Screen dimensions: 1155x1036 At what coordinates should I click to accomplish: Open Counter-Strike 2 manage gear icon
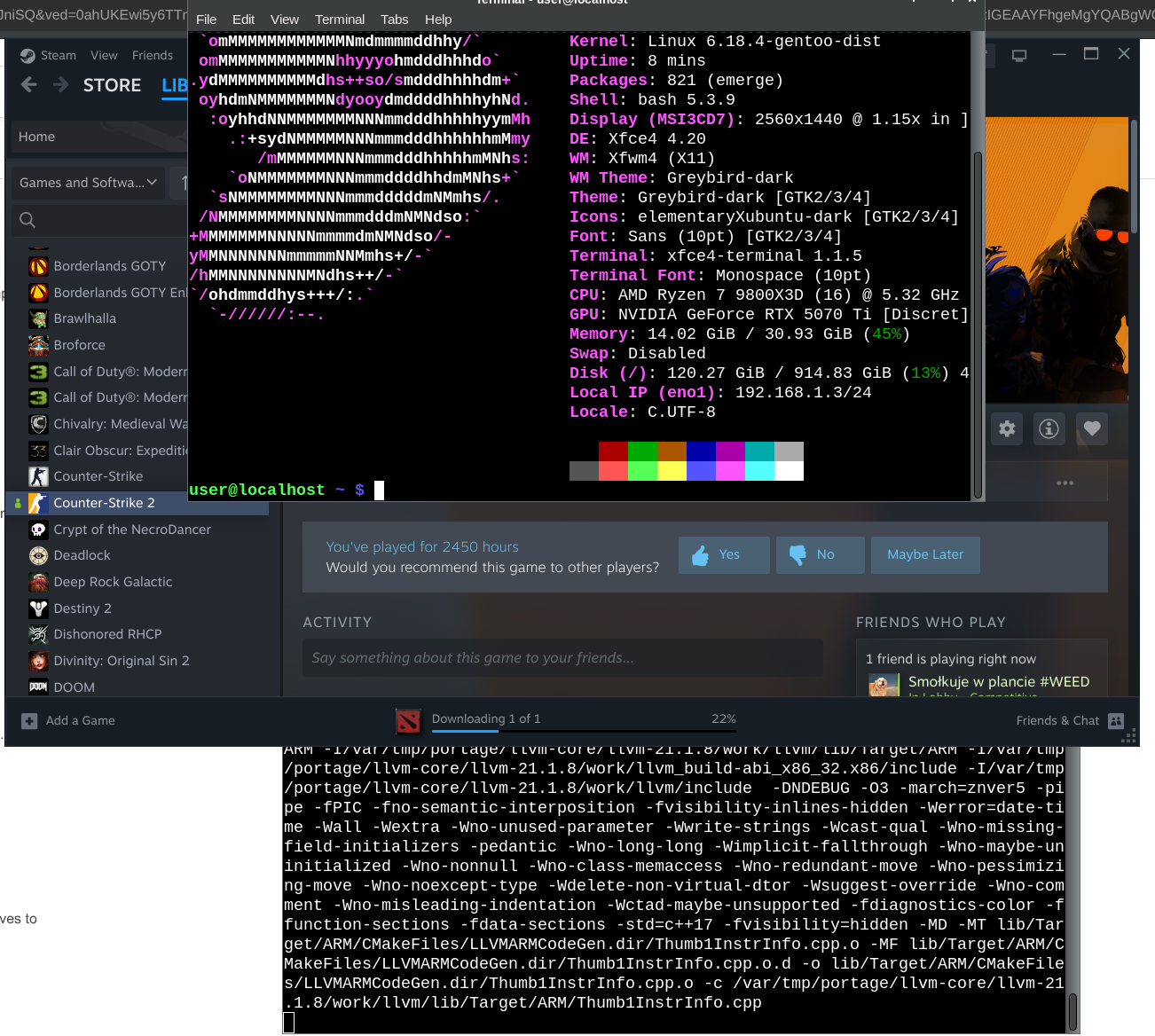pos(1007,429)
